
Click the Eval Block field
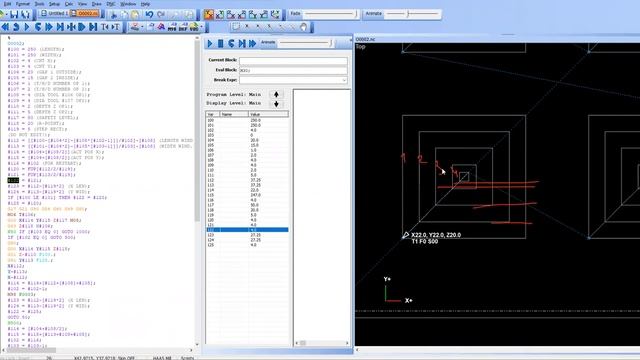point(293,70)
